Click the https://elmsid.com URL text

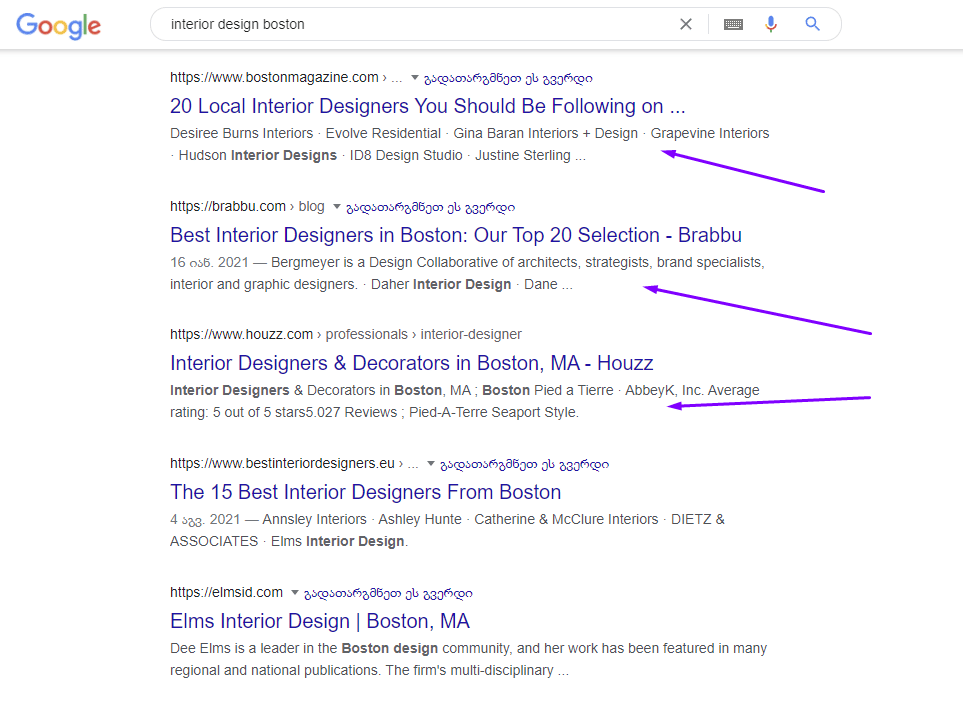[x=226, y=592]
